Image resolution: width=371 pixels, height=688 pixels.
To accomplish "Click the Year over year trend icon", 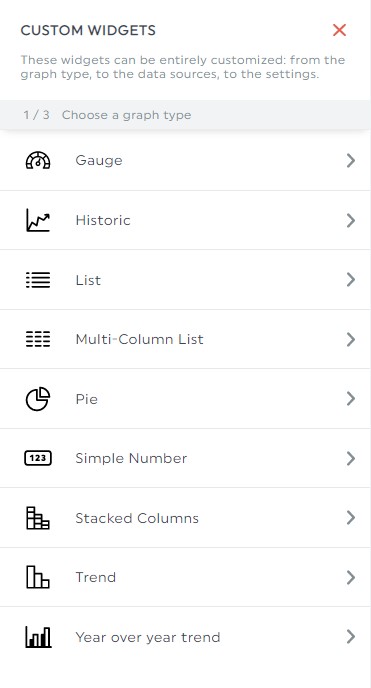I will [x=38, y=637].
